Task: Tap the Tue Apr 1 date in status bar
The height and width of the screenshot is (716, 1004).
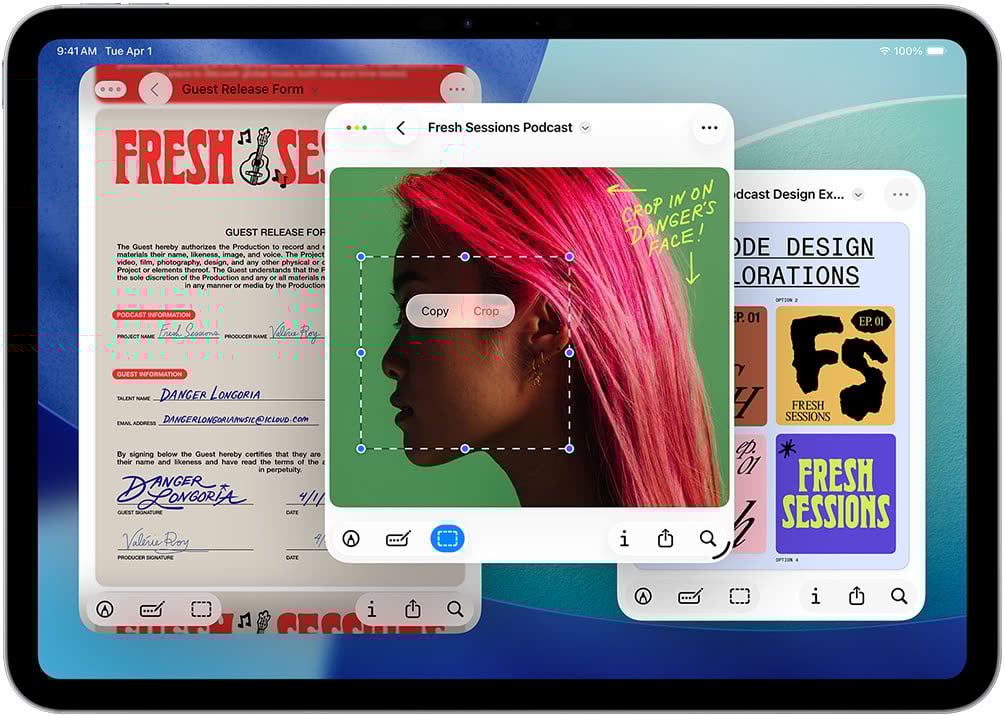Action: coord(129,51)
